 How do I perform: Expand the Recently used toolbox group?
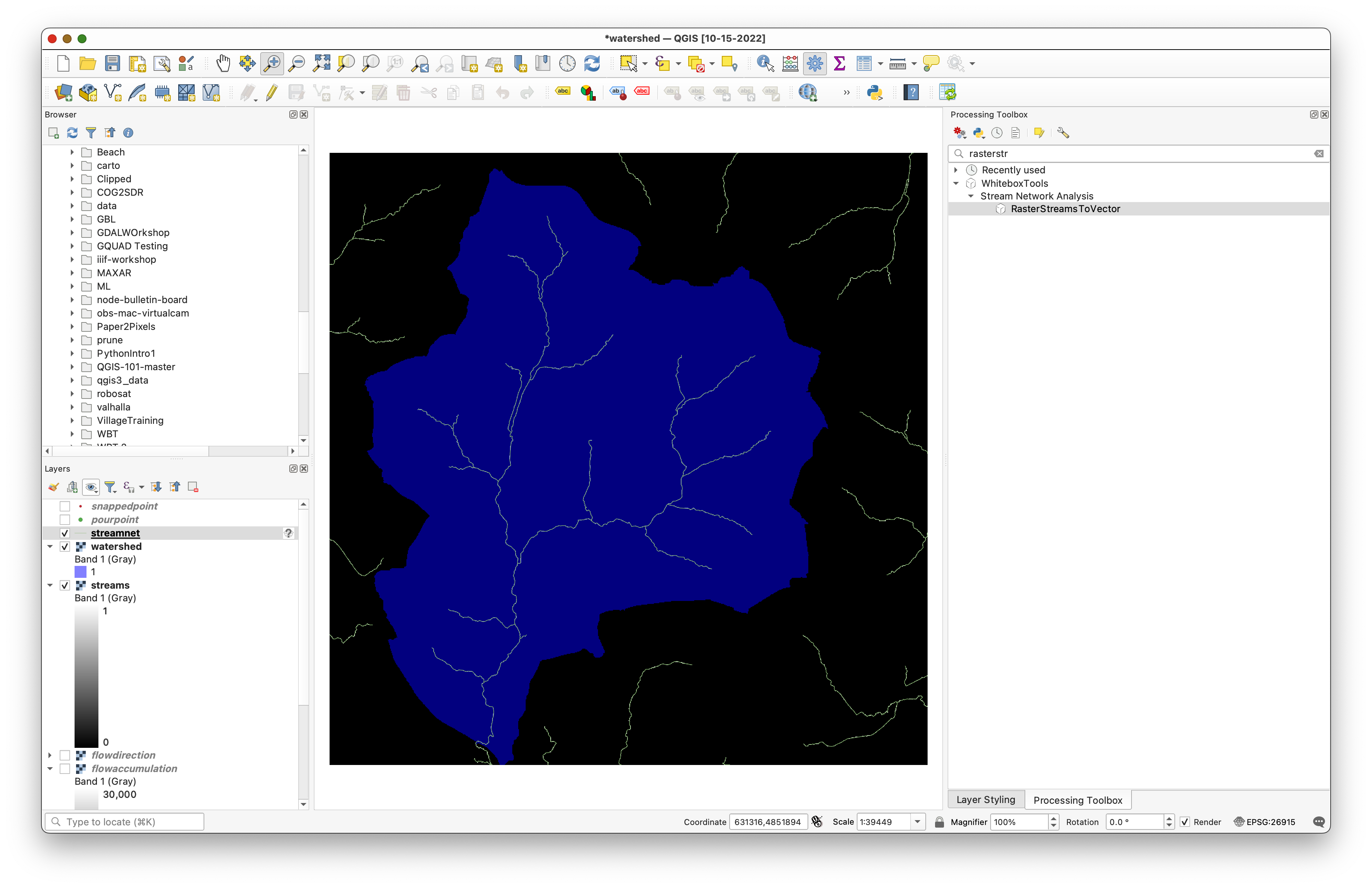pos(956,170)
